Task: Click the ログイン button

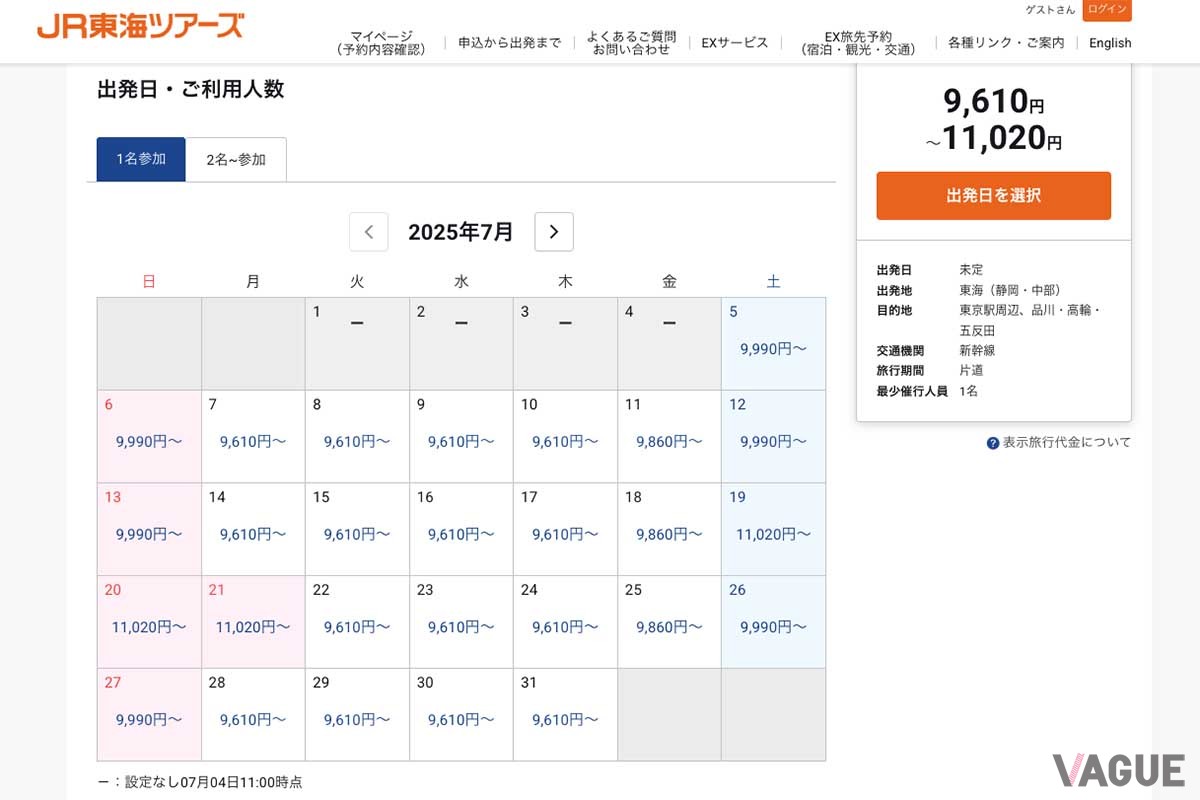Action: [x=1107, y=9]
